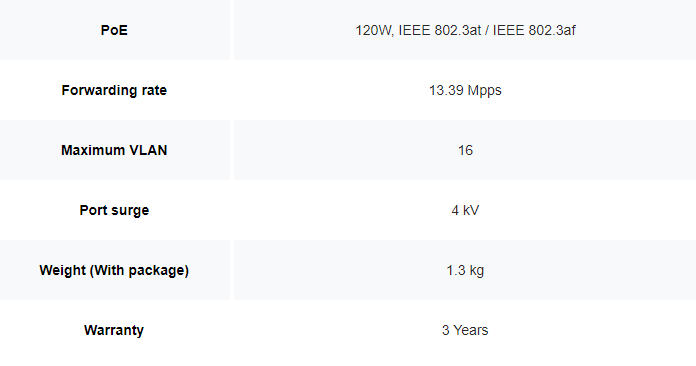Click the Maximum VLAN label
Image resolution: width=696 pixels, height=366 pixels.
(114, 150)
